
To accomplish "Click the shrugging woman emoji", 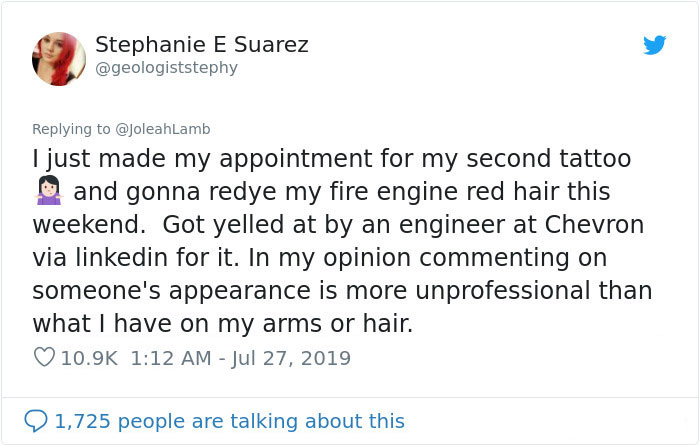I will point(48,191).
